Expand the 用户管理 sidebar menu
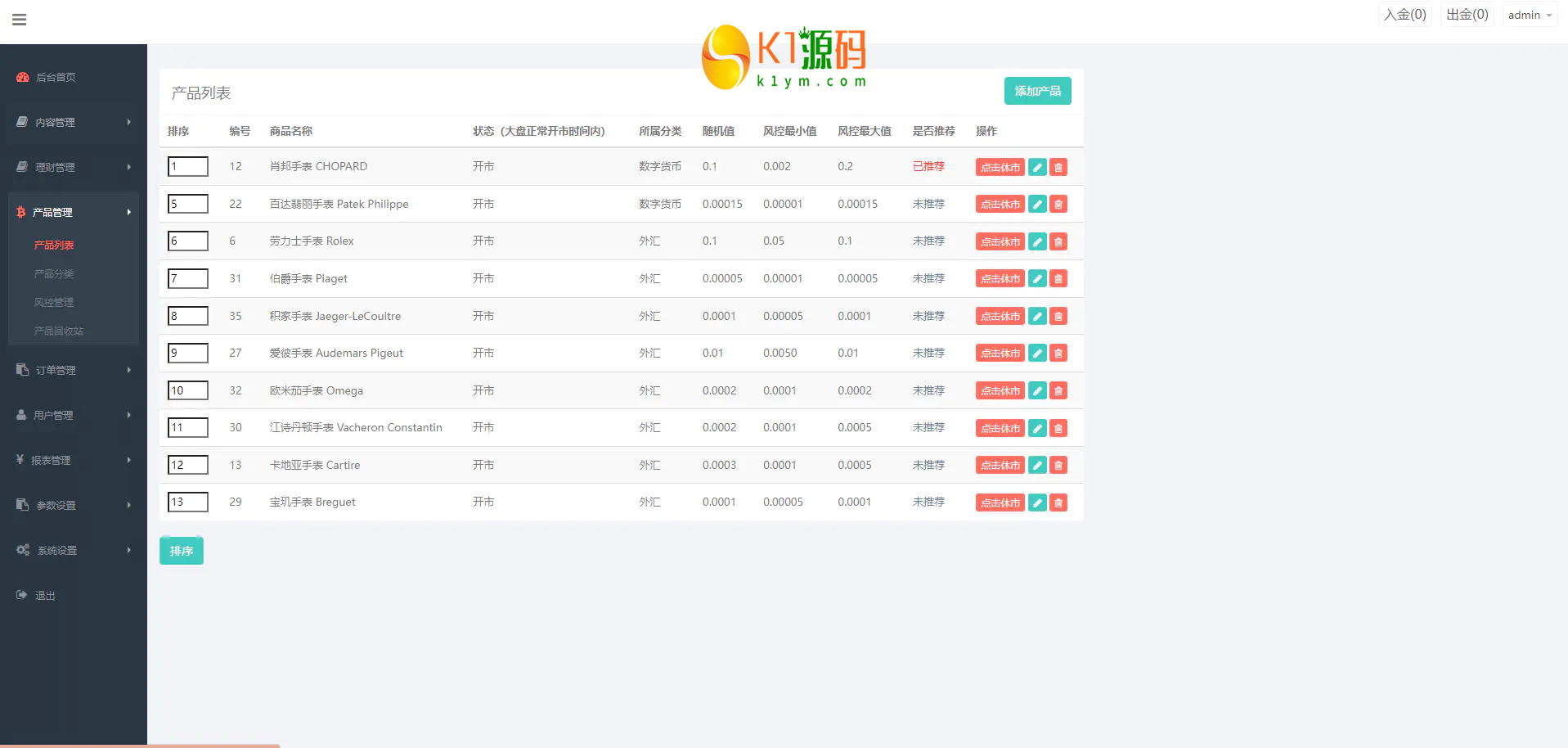 [74, 415]
